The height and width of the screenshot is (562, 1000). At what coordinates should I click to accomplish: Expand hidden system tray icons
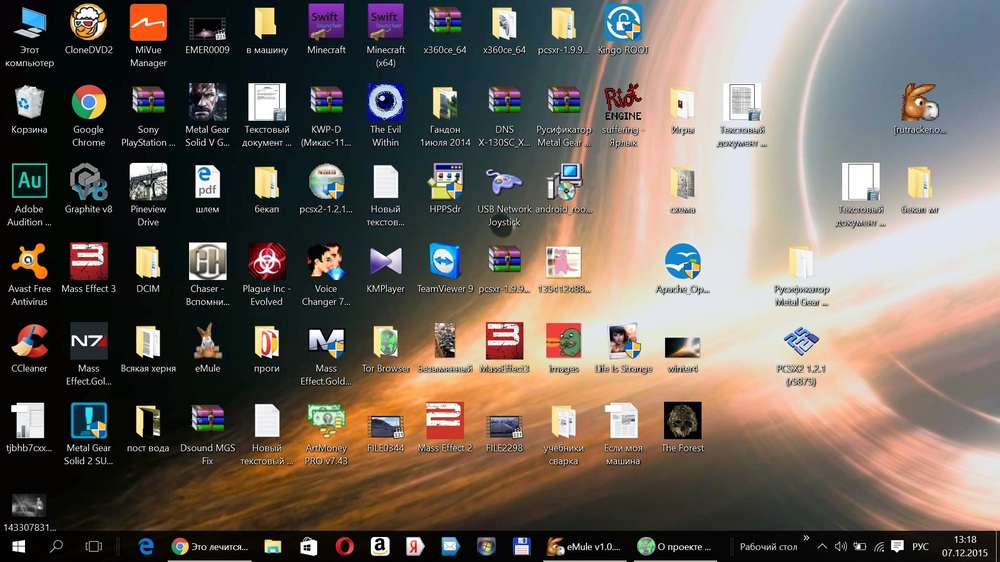(822, 547)
